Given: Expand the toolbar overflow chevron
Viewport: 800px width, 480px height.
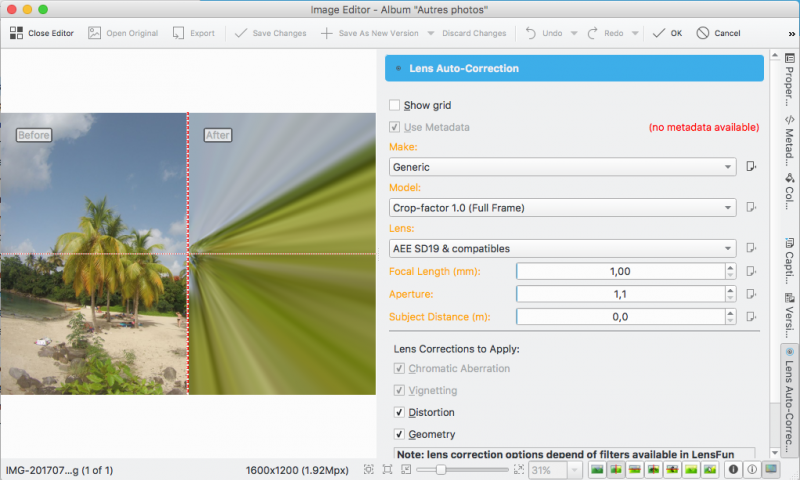Looking at the screenshot, I should (x=791, y=34).
